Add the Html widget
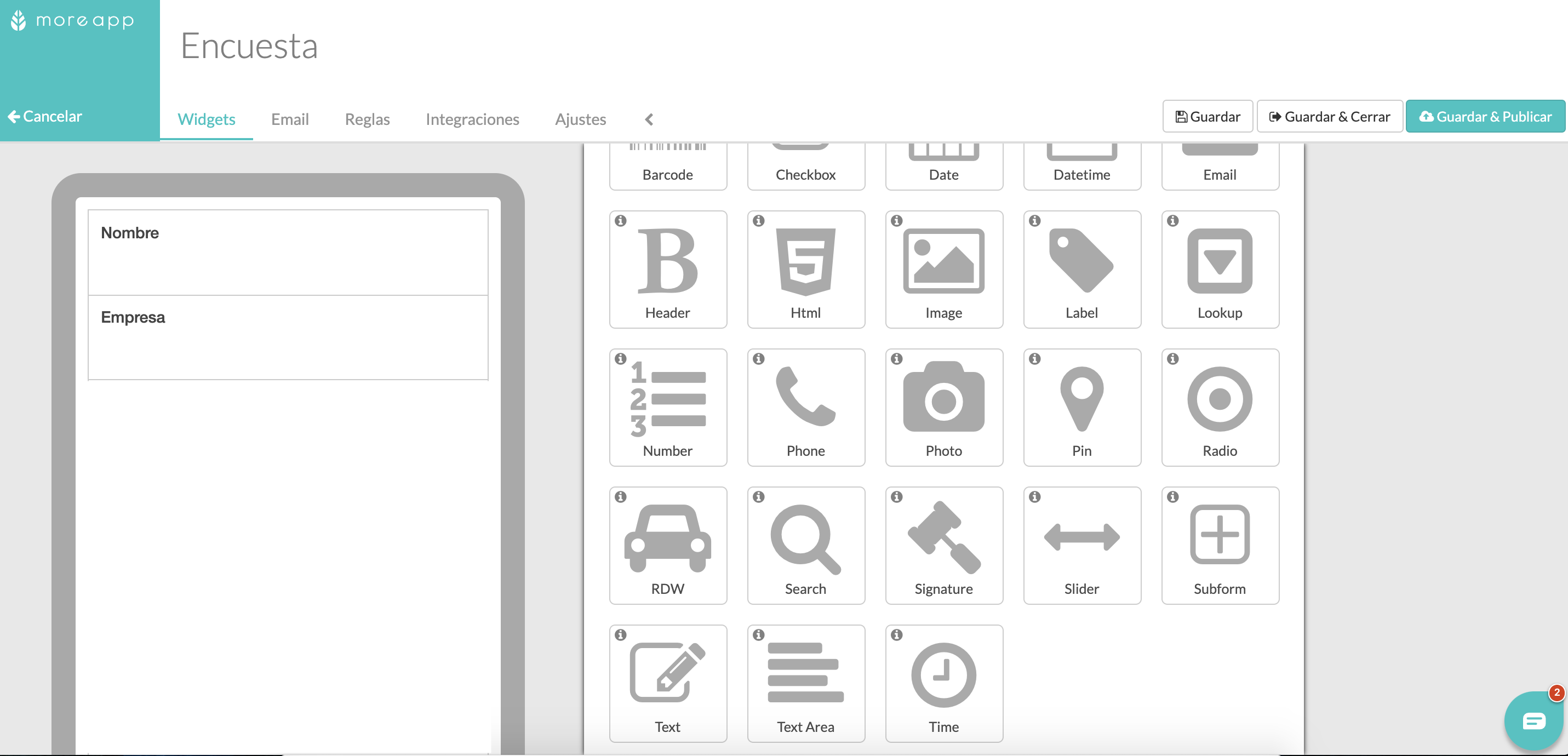The height and width of the screenshot is (756, 1568). click(806, 270)
